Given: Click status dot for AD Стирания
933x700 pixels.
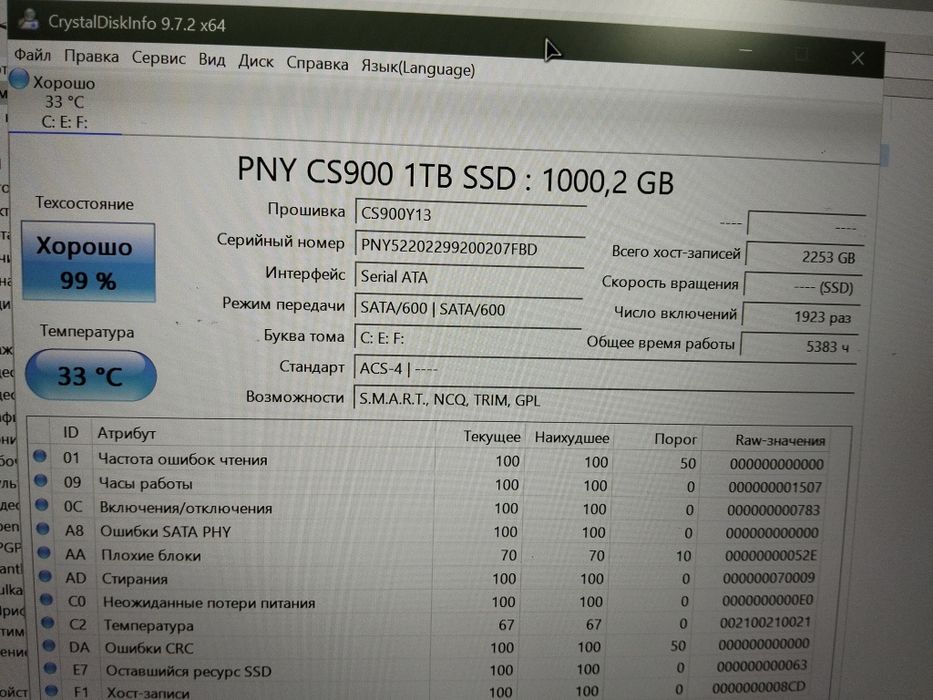Looking at the screenshot, I should (x=45, y=576).
